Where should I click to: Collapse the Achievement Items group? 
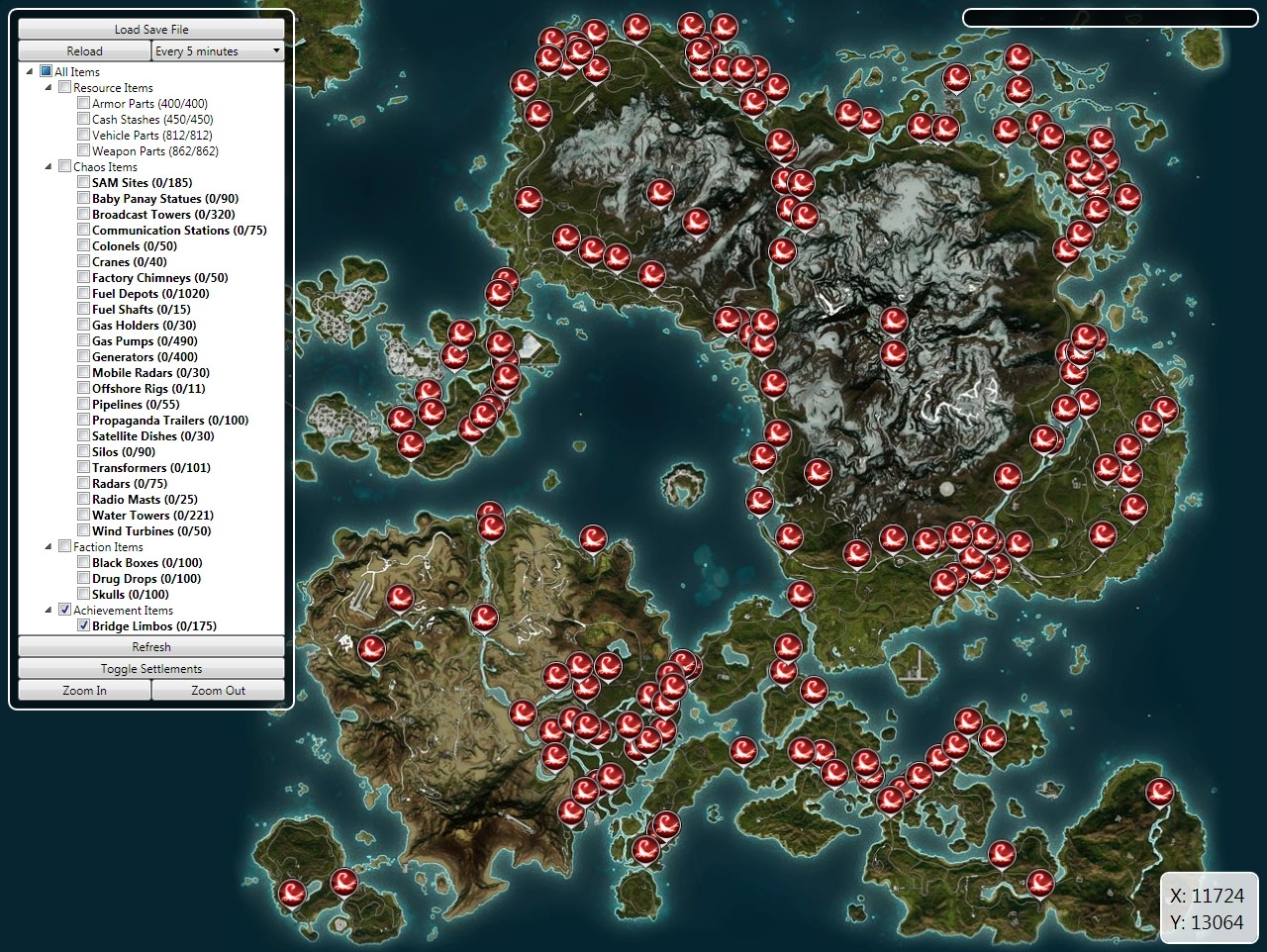(x=49, y=610)
